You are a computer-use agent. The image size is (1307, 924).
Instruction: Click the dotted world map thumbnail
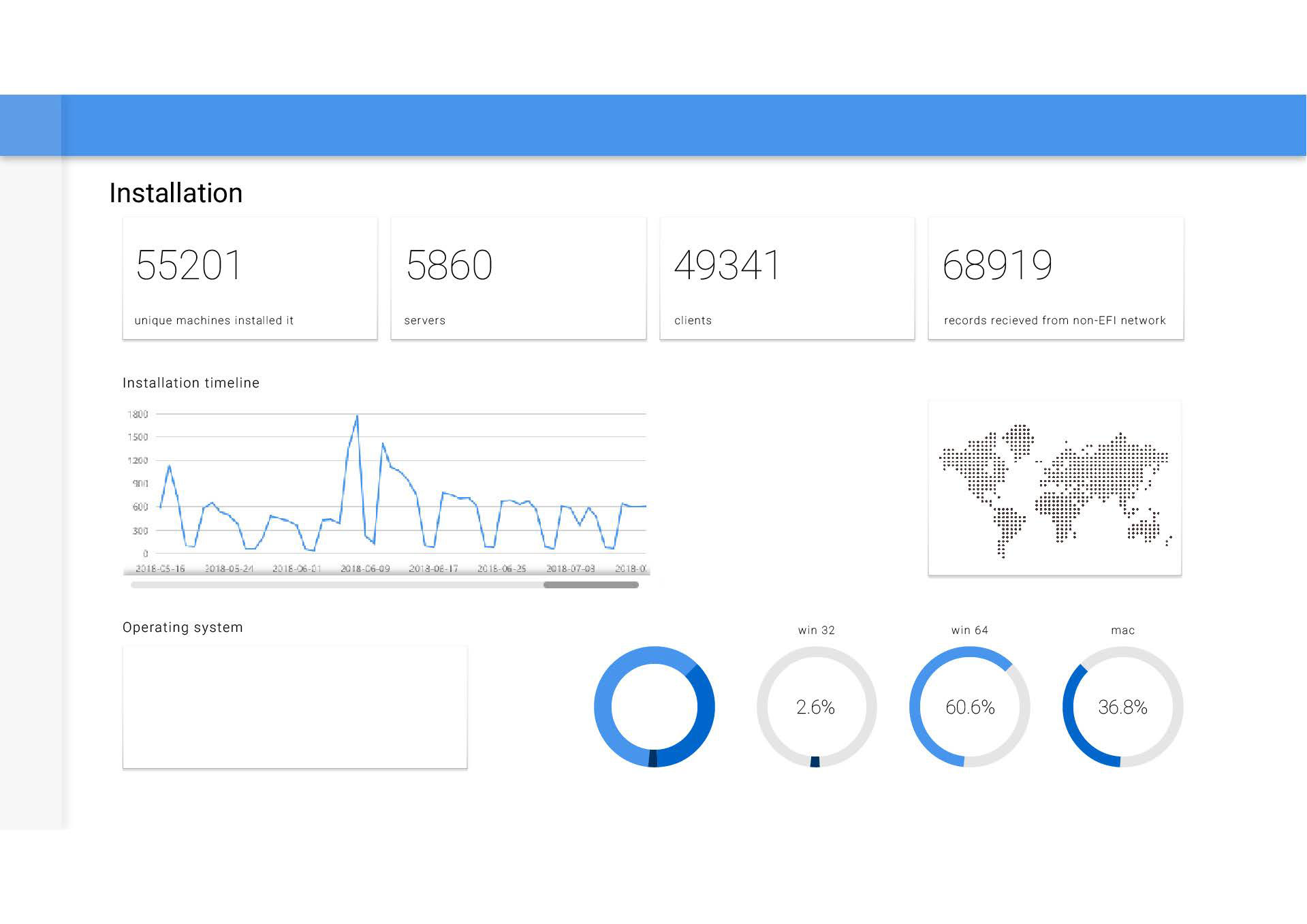tap(1054, 488)
